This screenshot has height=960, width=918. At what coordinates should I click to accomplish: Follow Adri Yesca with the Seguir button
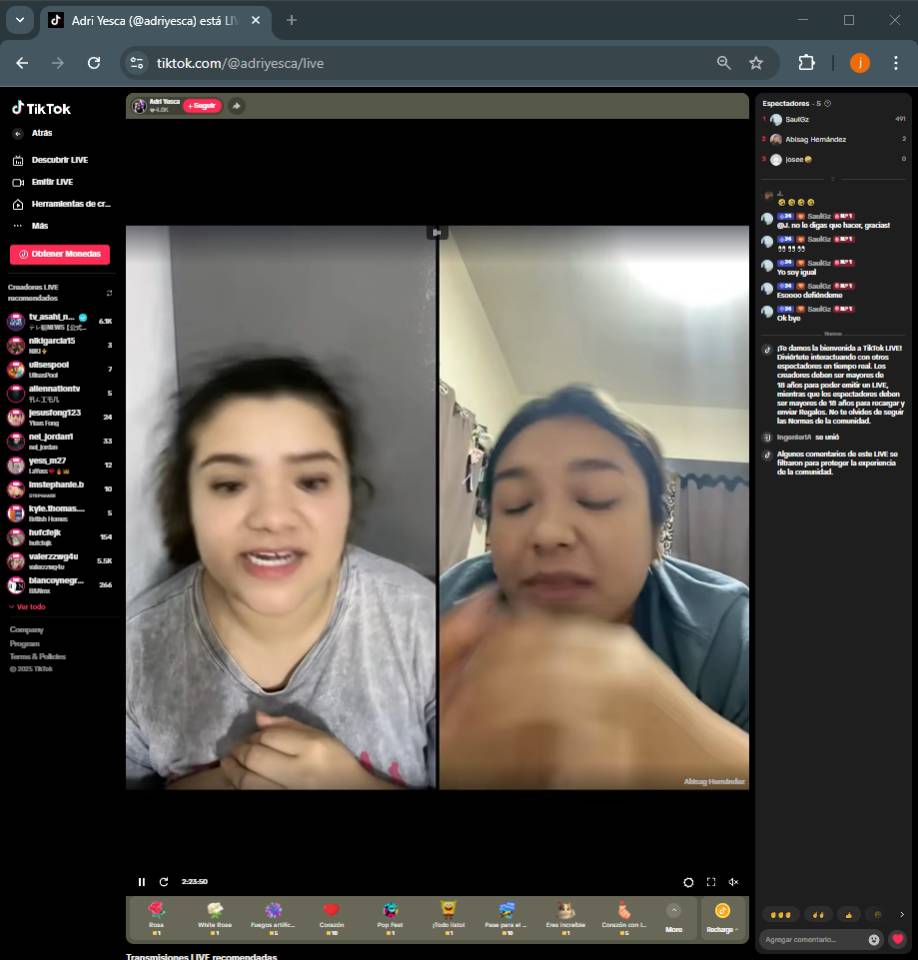coord(202,106)
